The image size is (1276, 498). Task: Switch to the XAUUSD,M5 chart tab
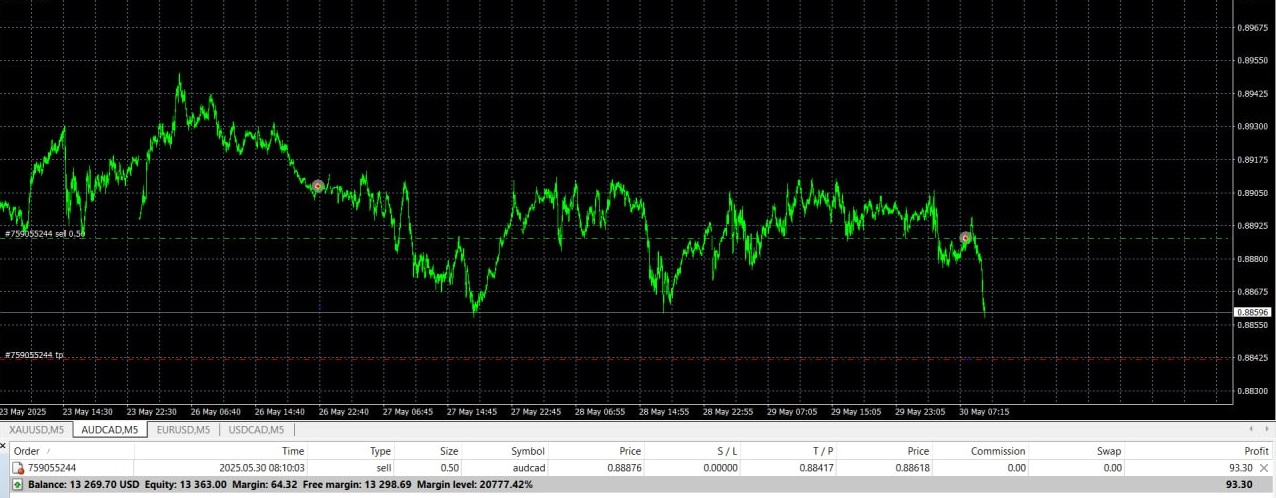point(37,430)
